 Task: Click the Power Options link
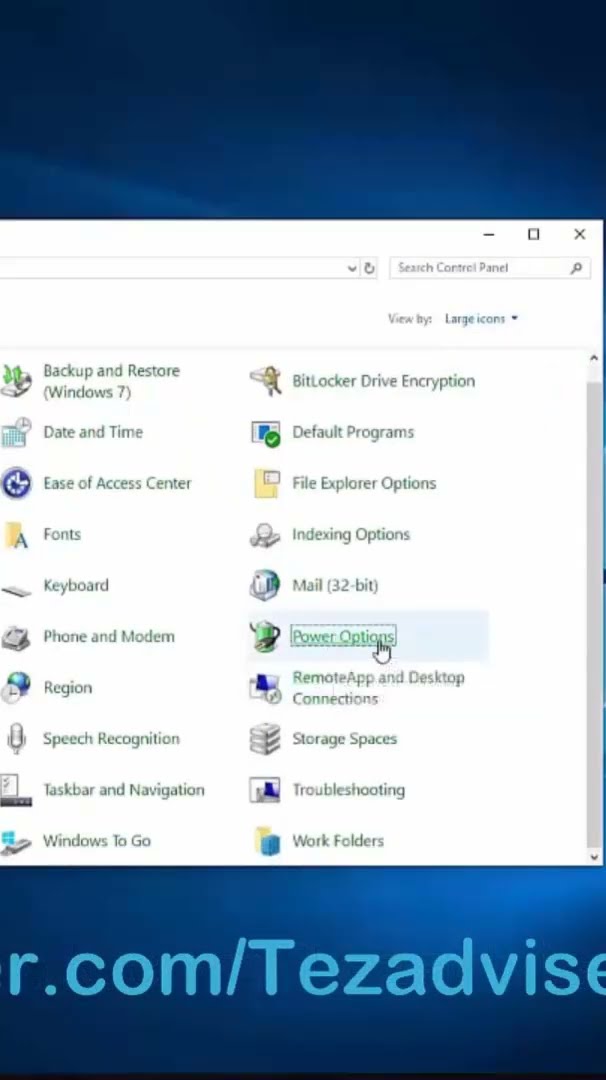(343, 636)
